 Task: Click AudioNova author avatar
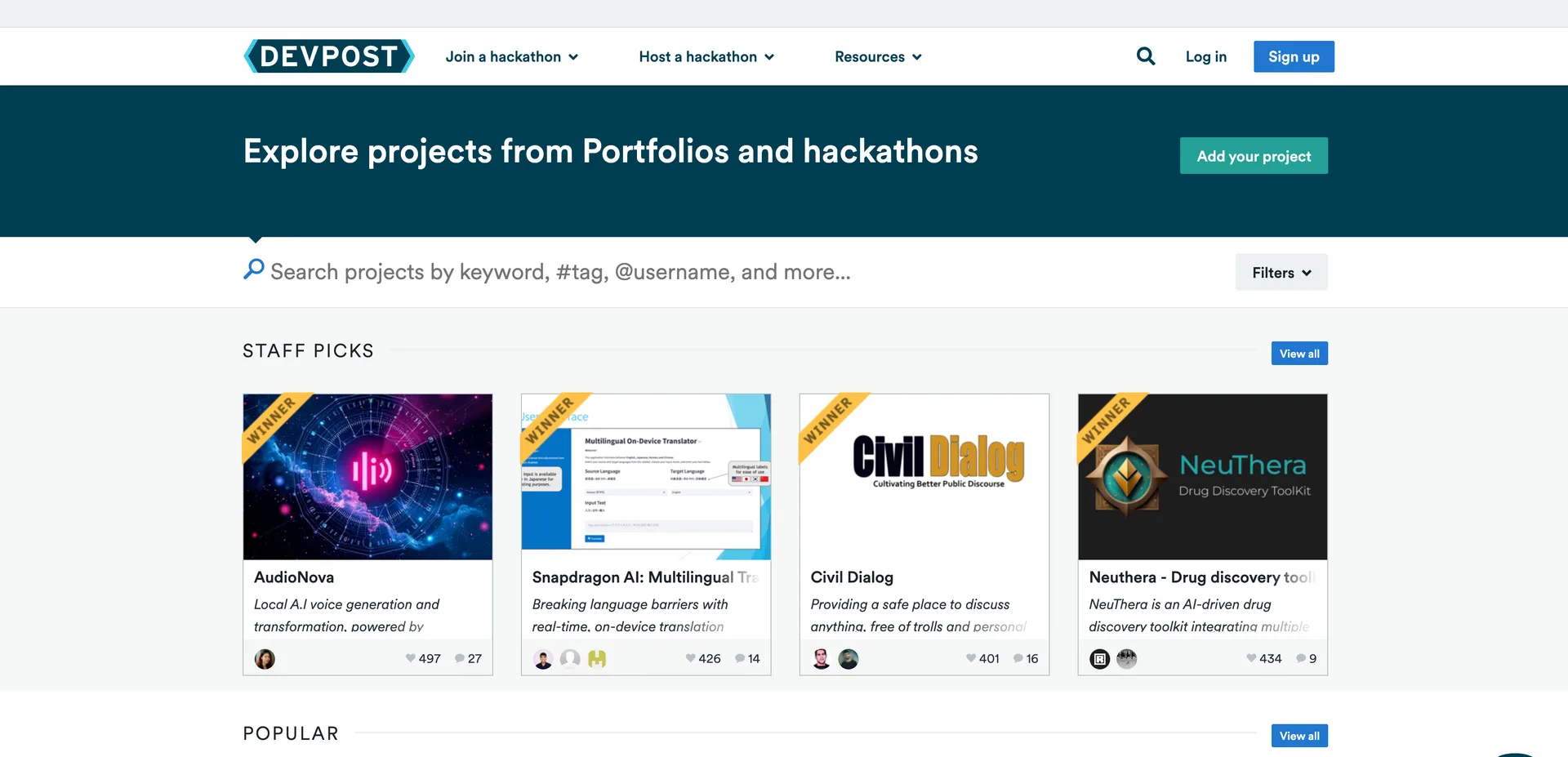pyautogui.click(x=265, y=658)
